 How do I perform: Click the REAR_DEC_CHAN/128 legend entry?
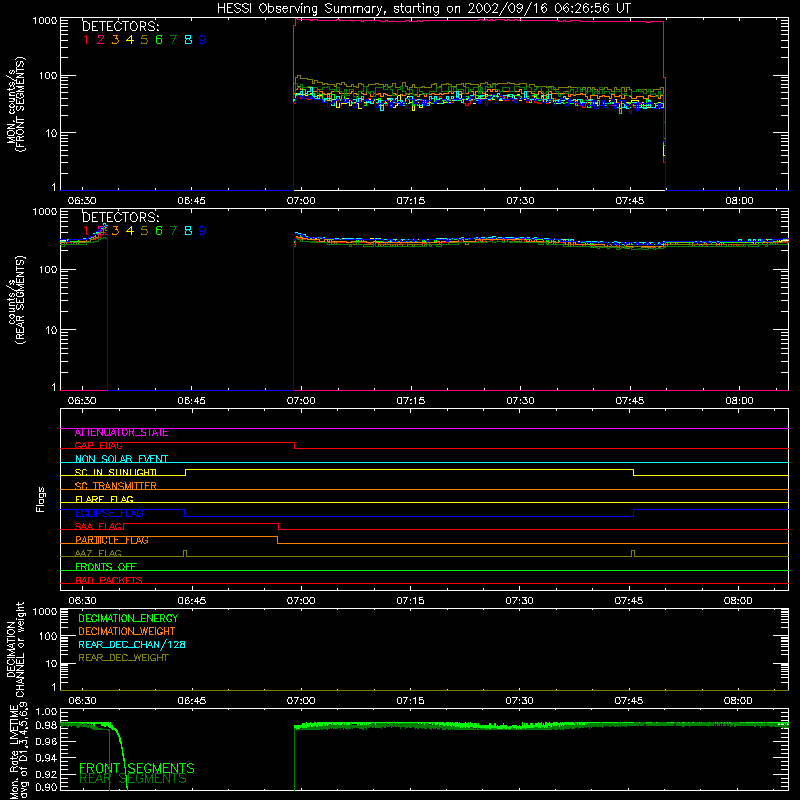[x=132, y=645]
